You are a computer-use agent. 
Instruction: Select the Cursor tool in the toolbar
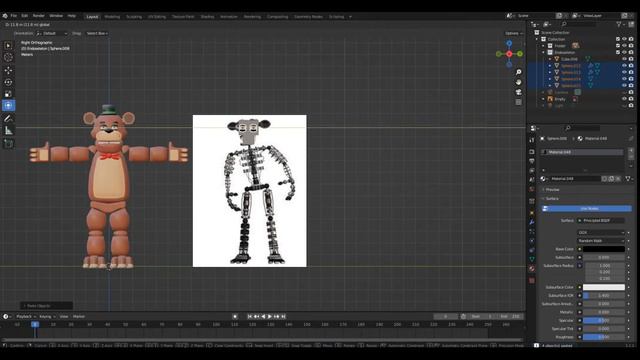pyautogui.click(x=8, y=58)
